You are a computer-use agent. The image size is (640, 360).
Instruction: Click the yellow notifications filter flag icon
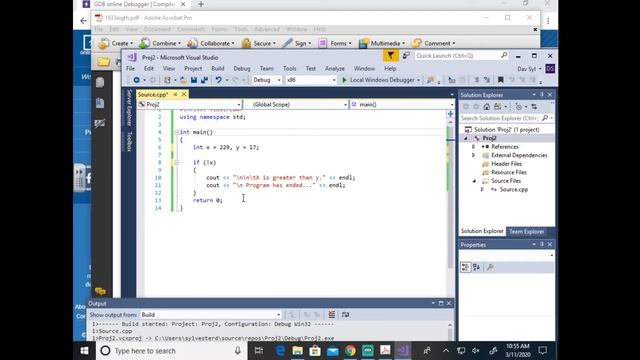tap(391, 56)
